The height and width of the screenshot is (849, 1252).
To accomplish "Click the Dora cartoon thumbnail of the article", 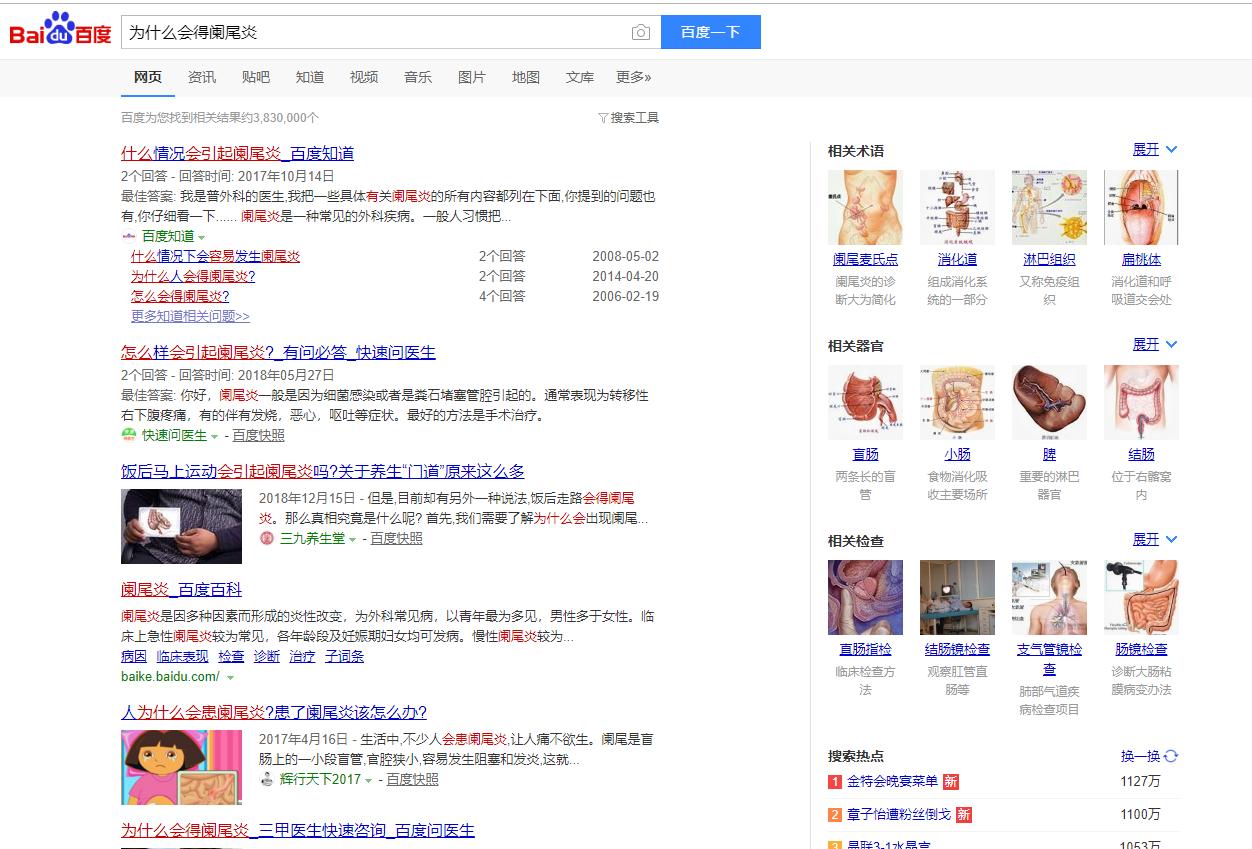I will click(181, 767).
